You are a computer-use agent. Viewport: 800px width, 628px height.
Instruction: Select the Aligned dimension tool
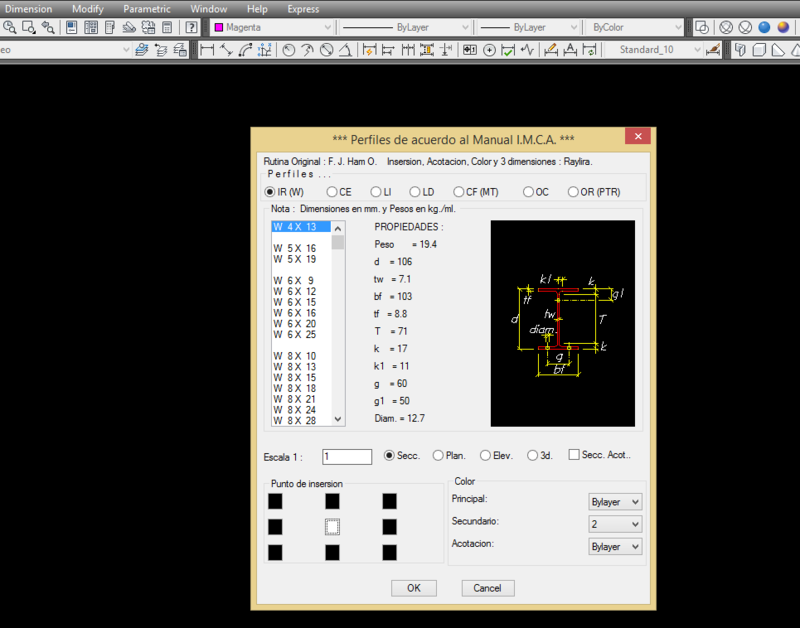227,49
